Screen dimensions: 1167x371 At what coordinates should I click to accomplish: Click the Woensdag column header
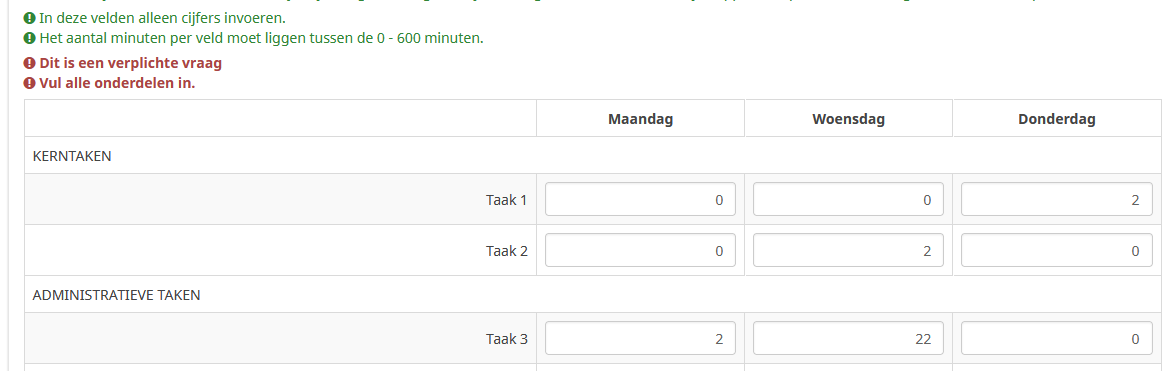click(848, 119)
